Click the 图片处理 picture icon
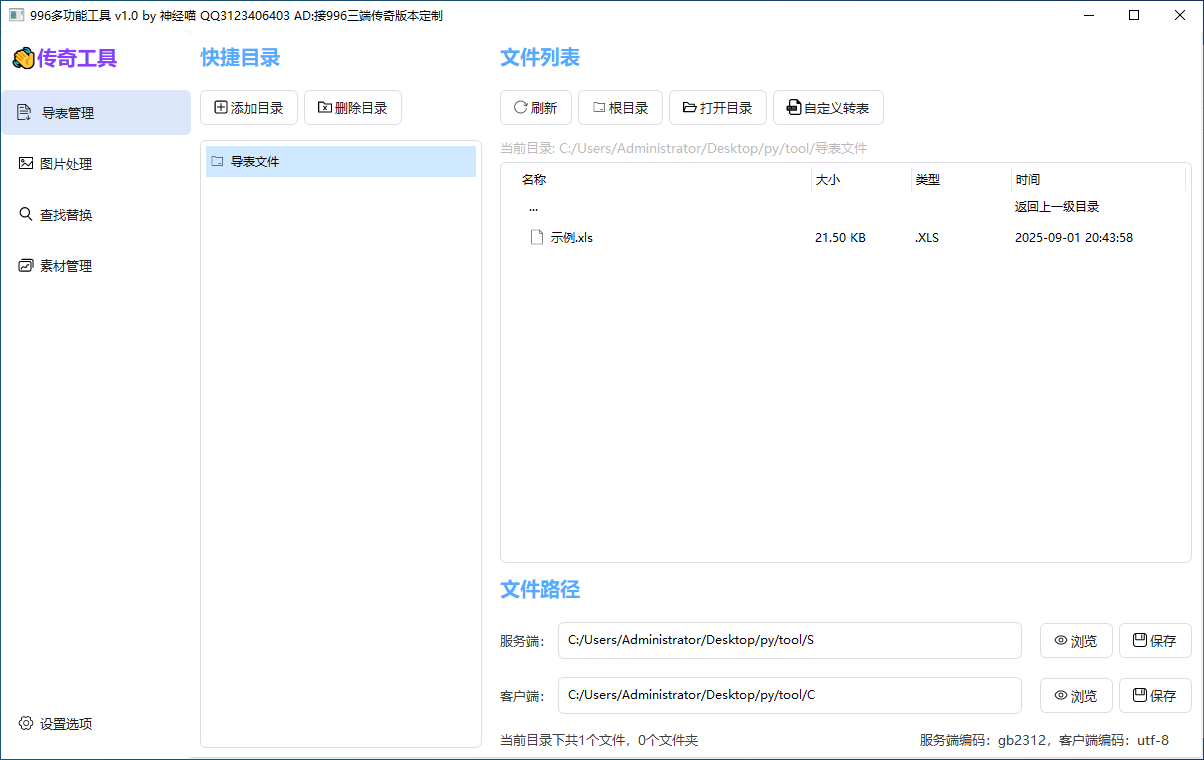1204x760 pixels. [x=26, y=163]
